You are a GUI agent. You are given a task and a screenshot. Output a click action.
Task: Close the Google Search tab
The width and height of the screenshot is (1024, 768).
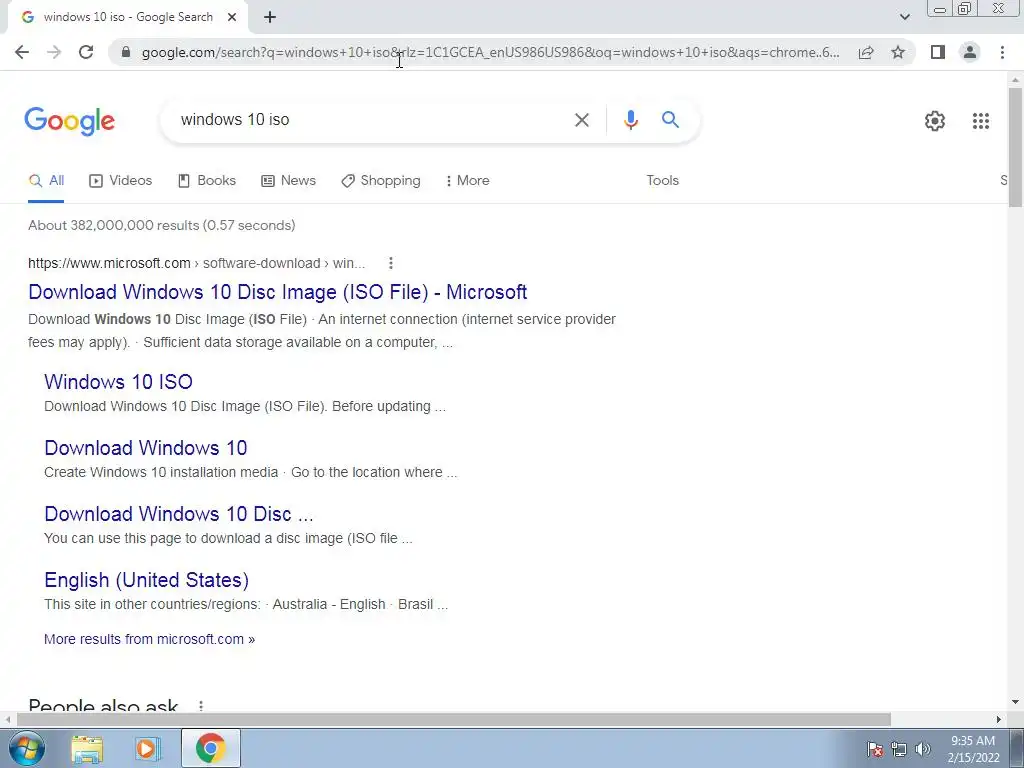point(232,18)
